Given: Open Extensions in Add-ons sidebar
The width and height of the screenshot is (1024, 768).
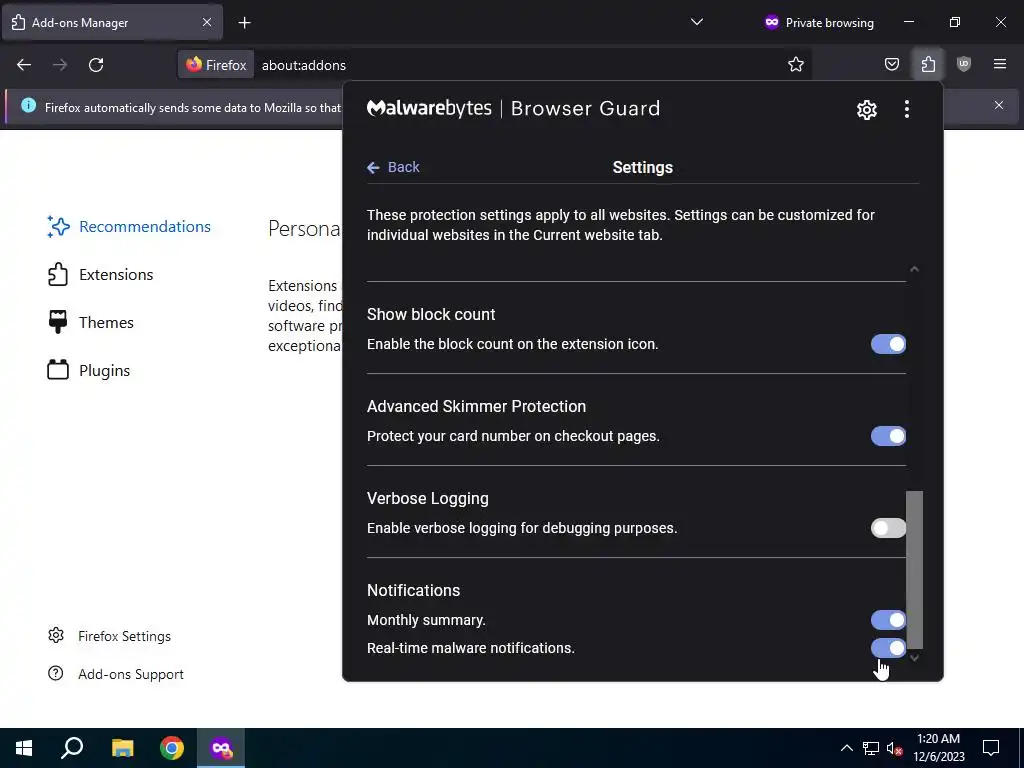Looking at the screenshot, I should [100, 274].
